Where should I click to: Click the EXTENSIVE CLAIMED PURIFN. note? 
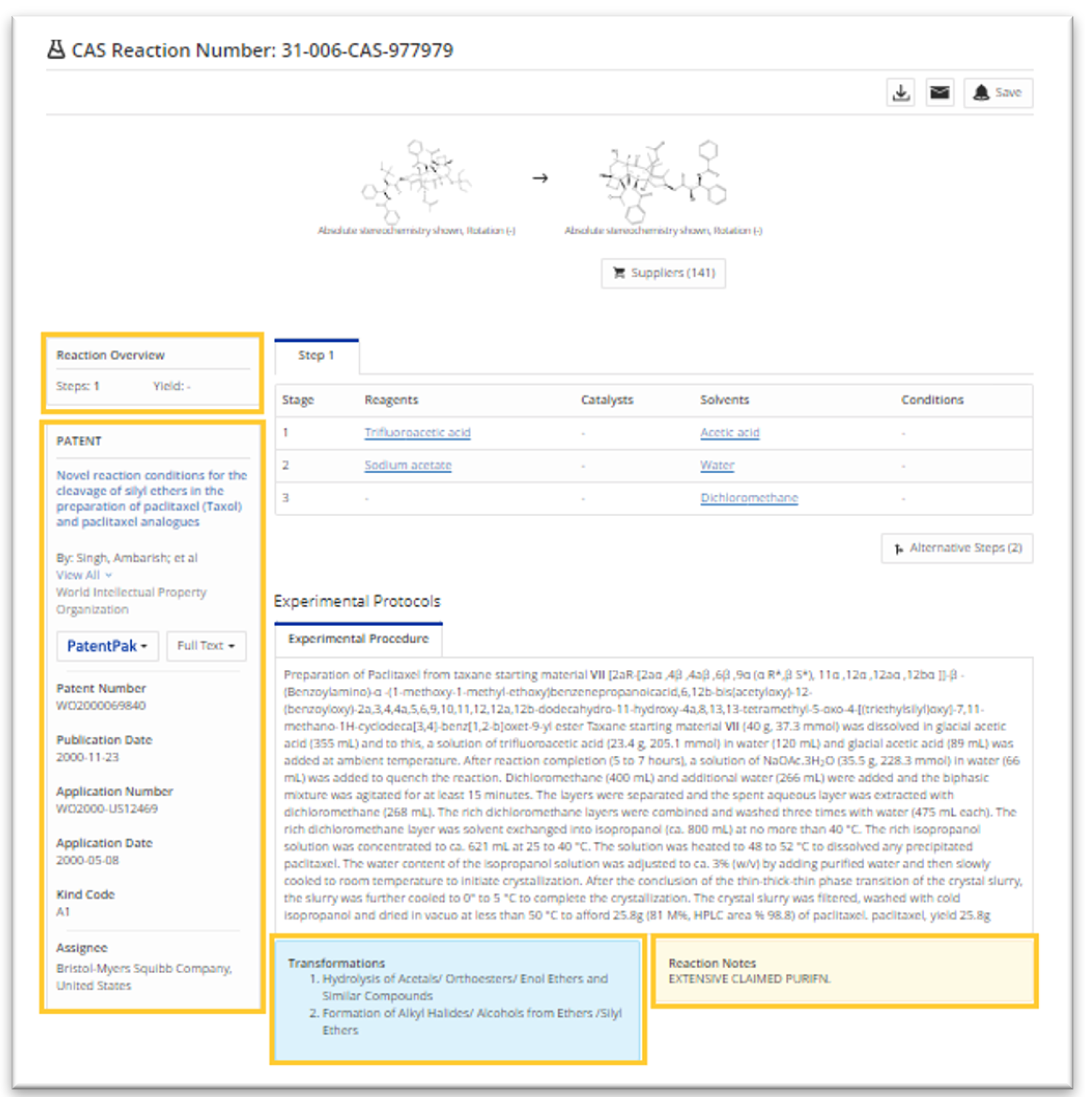(x=749, y=979)
